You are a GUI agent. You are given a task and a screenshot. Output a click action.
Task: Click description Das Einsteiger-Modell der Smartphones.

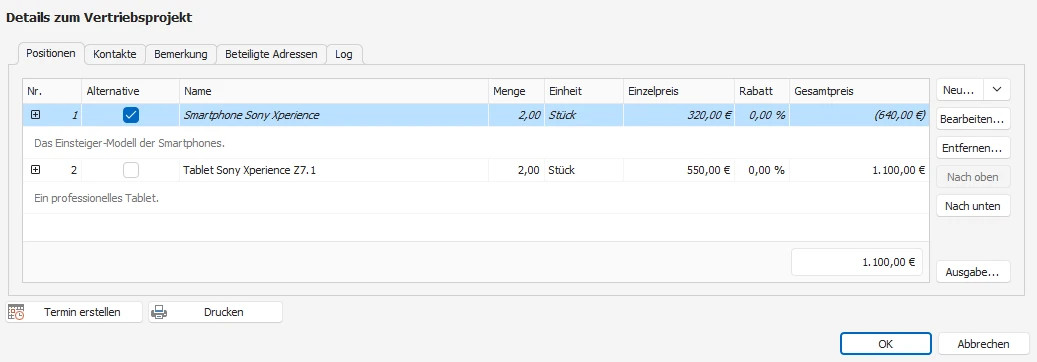tap(131, 143)
